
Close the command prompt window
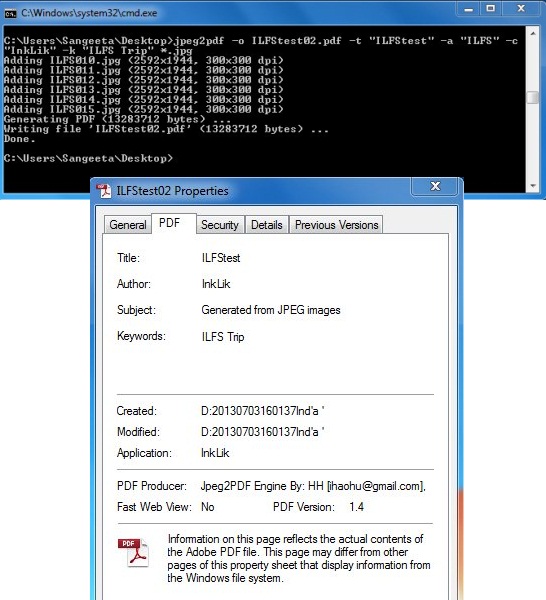(521, 9)
